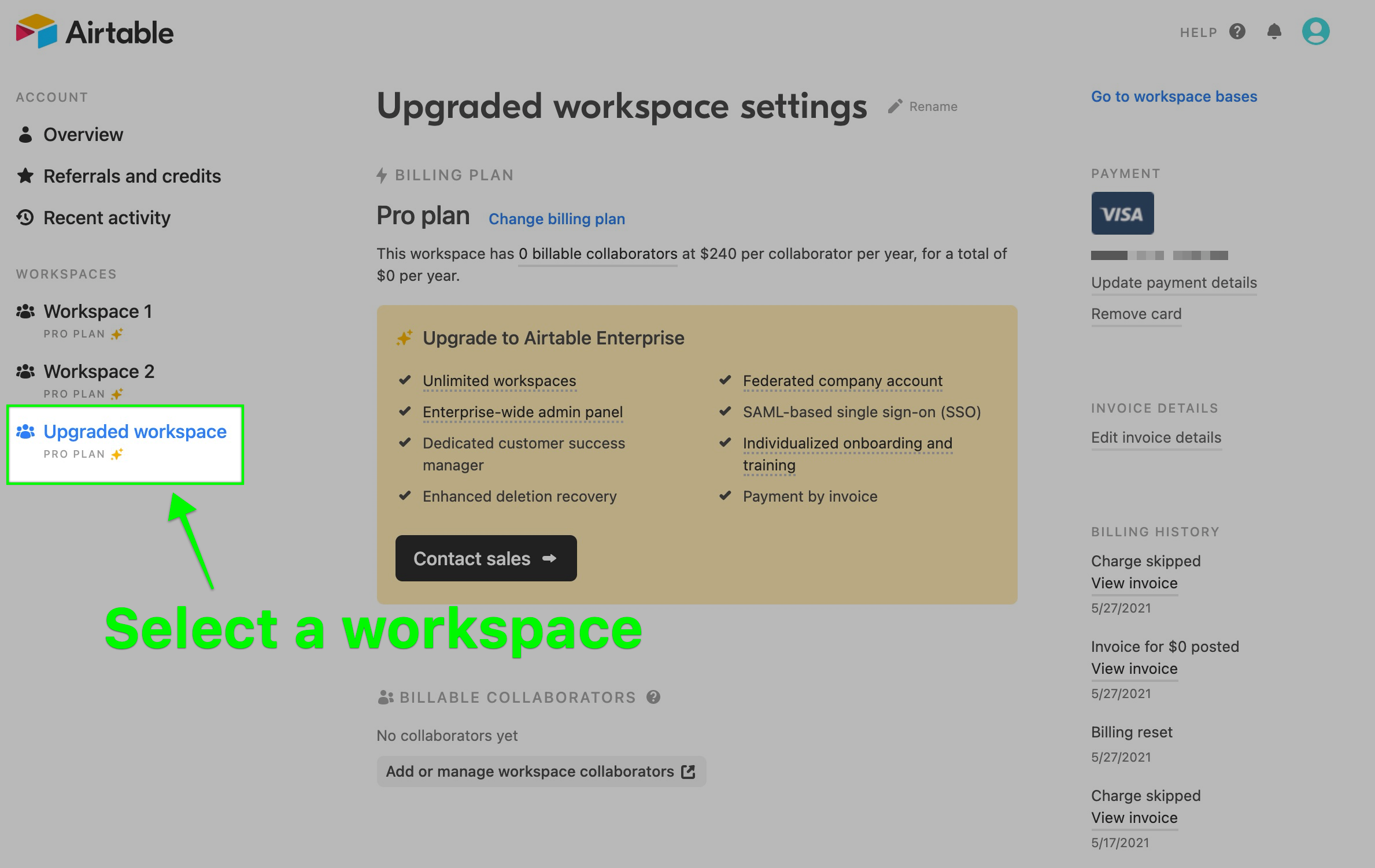Image resolution: width=1375 pixels, height=868 pixels.
Task: Click the Rename pencil icon
Action: click(895, 106)
